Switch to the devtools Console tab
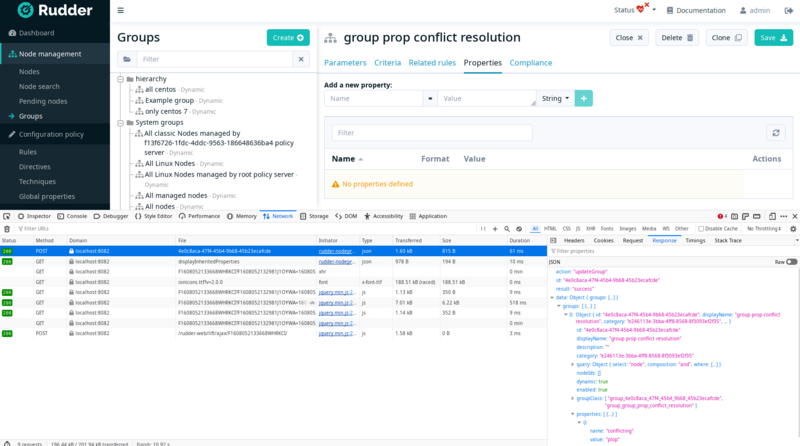800x446 pixels. tap(72, 216)
